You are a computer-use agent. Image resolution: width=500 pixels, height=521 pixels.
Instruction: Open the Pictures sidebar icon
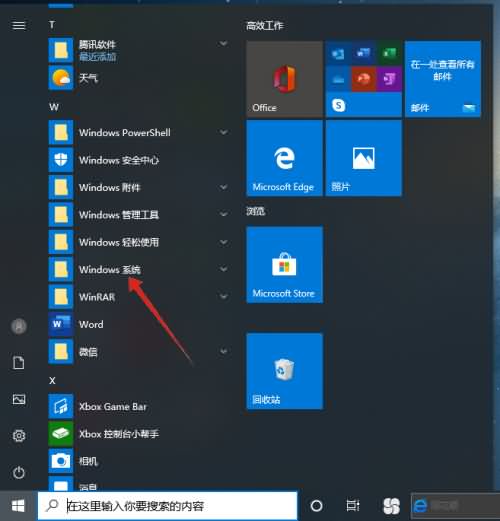pos(19,399)
